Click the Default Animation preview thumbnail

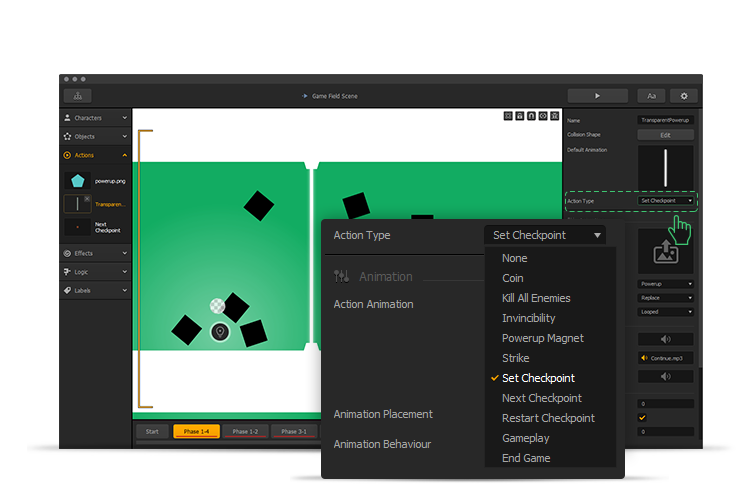(665, 168)
